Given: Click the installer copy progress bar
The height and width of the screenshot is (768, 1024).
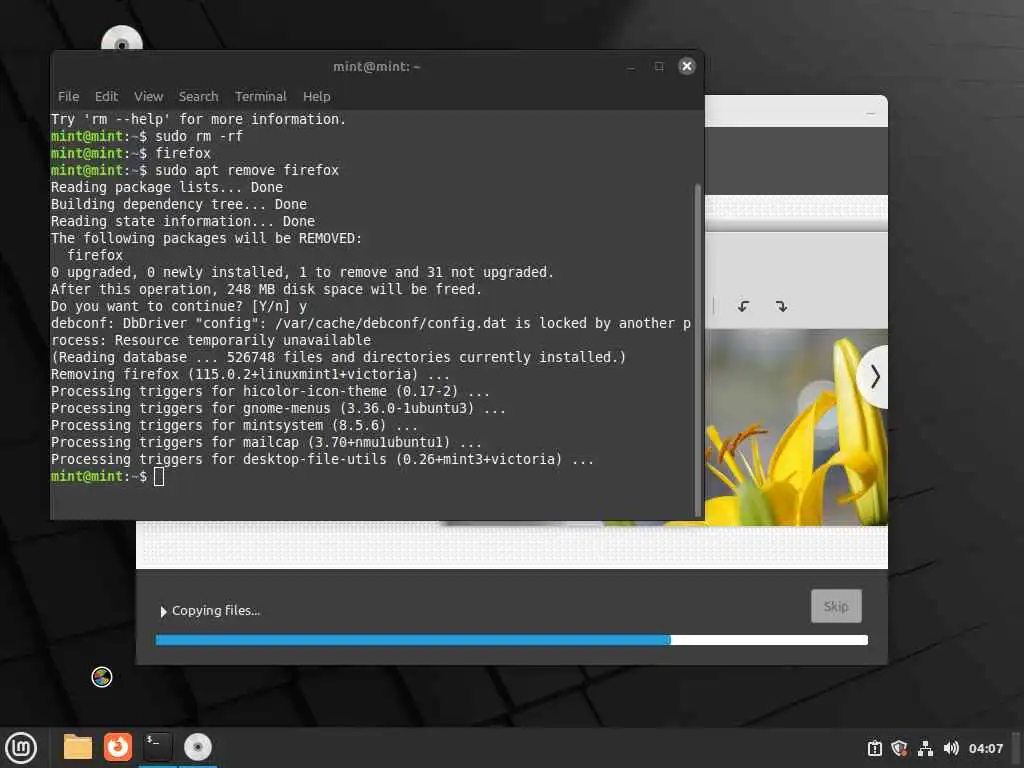Looking at the screenshot, I should (511, 640).
